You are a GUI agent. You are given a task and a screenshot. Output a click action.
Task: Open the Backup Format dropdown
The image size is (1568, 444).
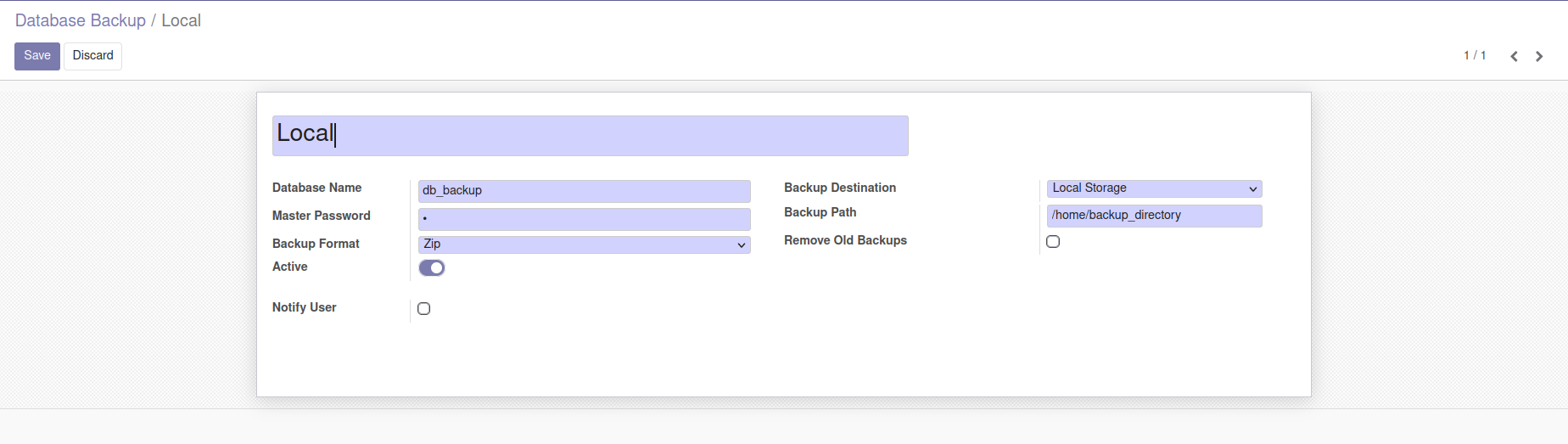coord(584,244)
